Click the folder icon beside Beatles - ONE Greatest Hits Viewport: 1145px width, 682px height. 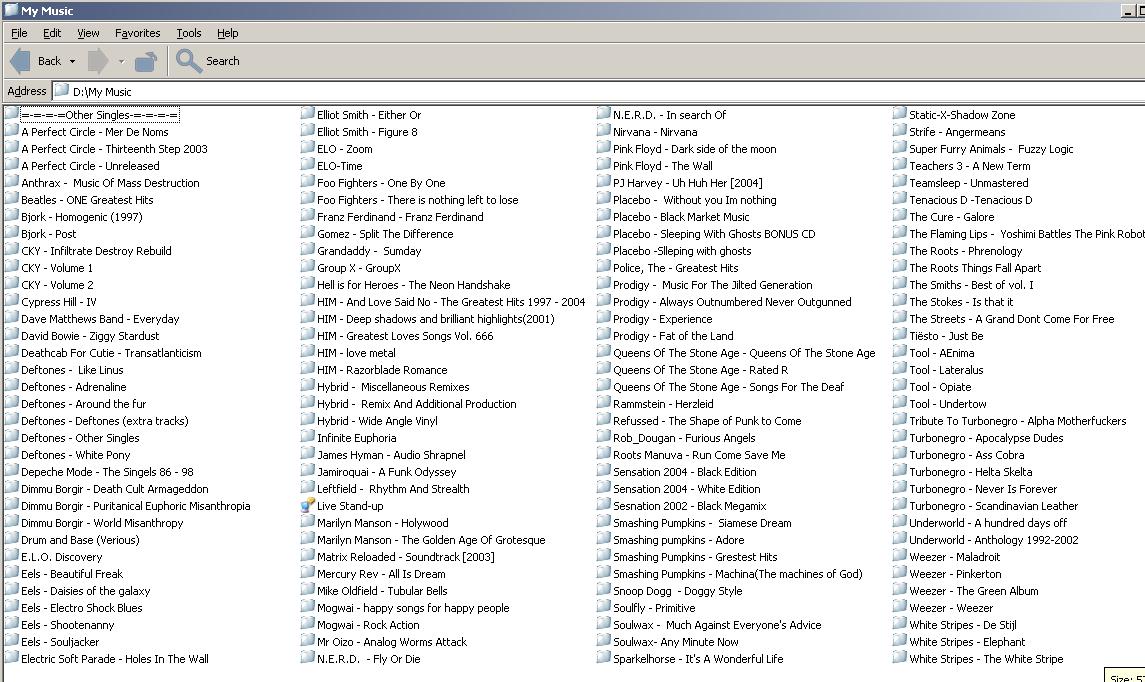(x=12, y=199)
